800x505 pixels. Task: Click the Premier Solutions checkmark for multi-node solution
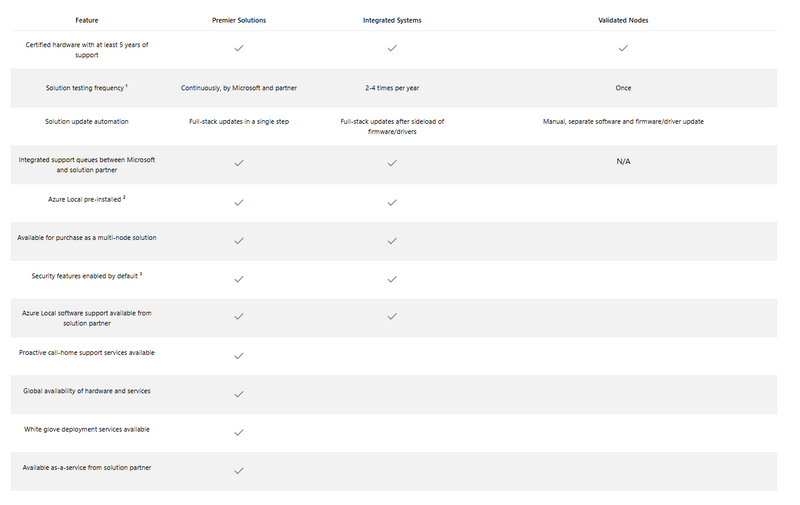pyautogui.click(x=239, y=241)
